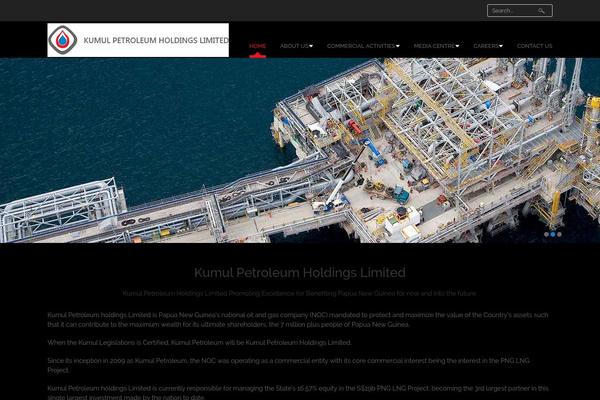
Task: Open the HOME menu item
Action: point(258,46)
